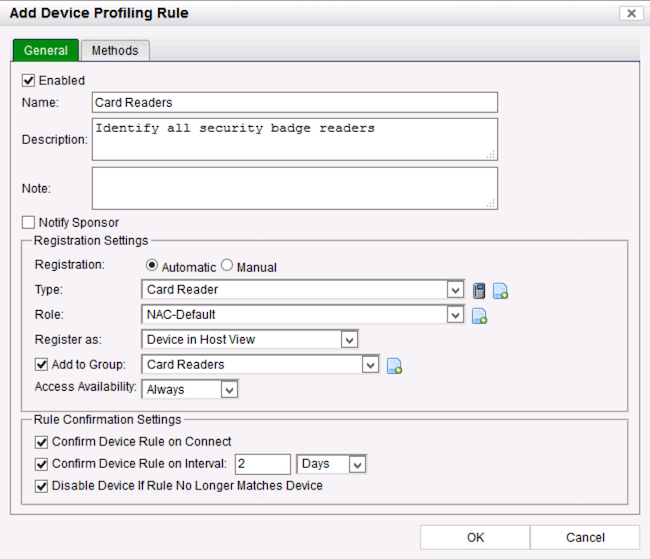The height and width of the screenshot is (560, 650).
Task: Open the Register as dropdown
Action: (348, 340)
